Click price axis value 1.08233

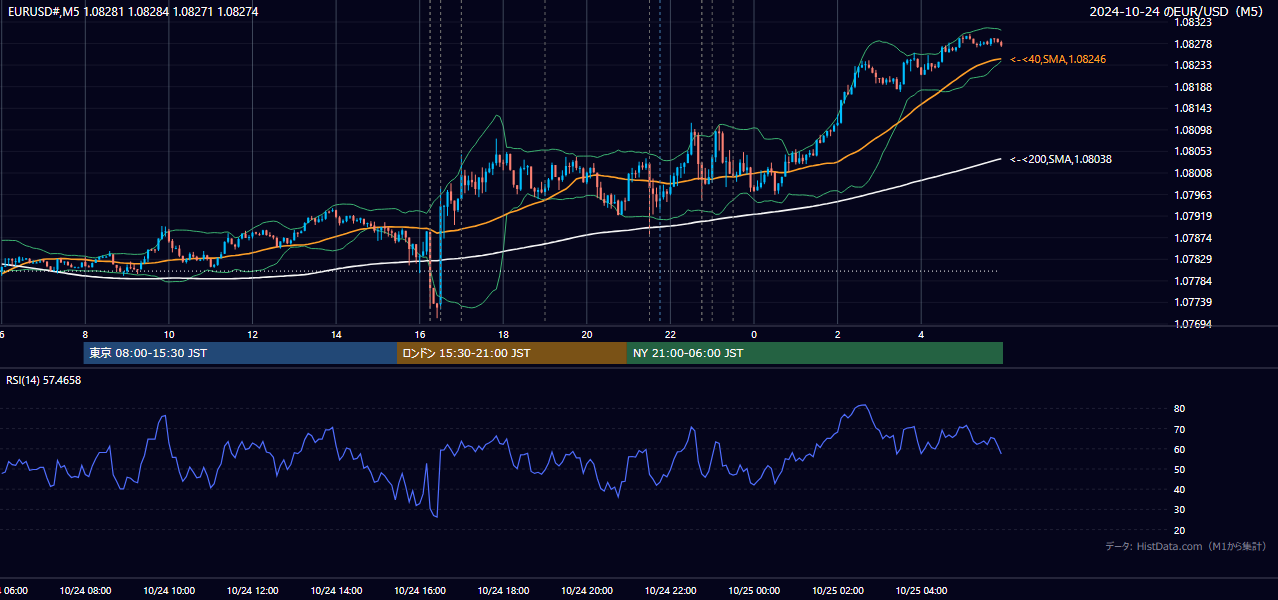click(x=1195, y=65)
